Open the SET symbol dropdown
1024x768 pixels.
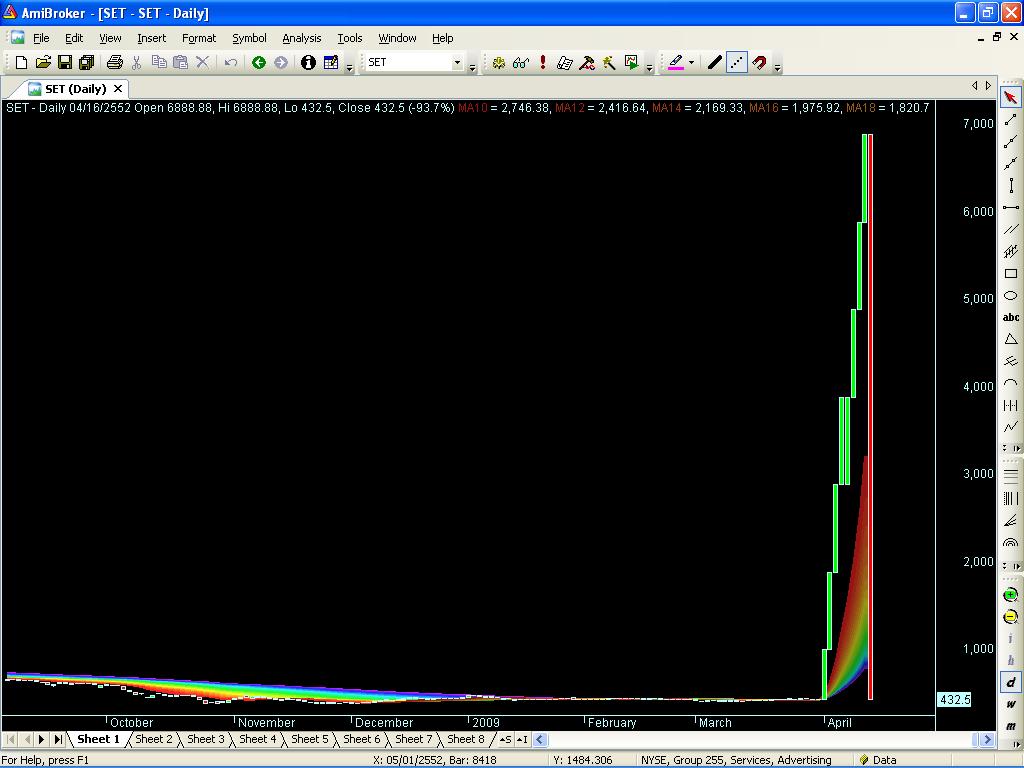tap(457, 63)
